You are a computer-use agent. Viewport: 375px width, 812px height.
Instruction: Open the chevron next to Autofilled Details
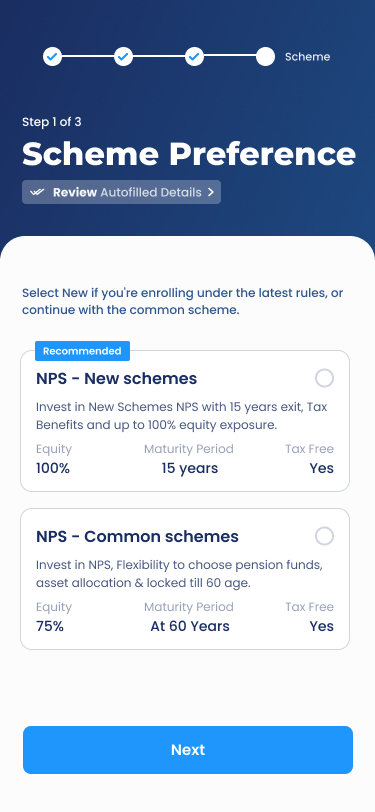(210, 192)
